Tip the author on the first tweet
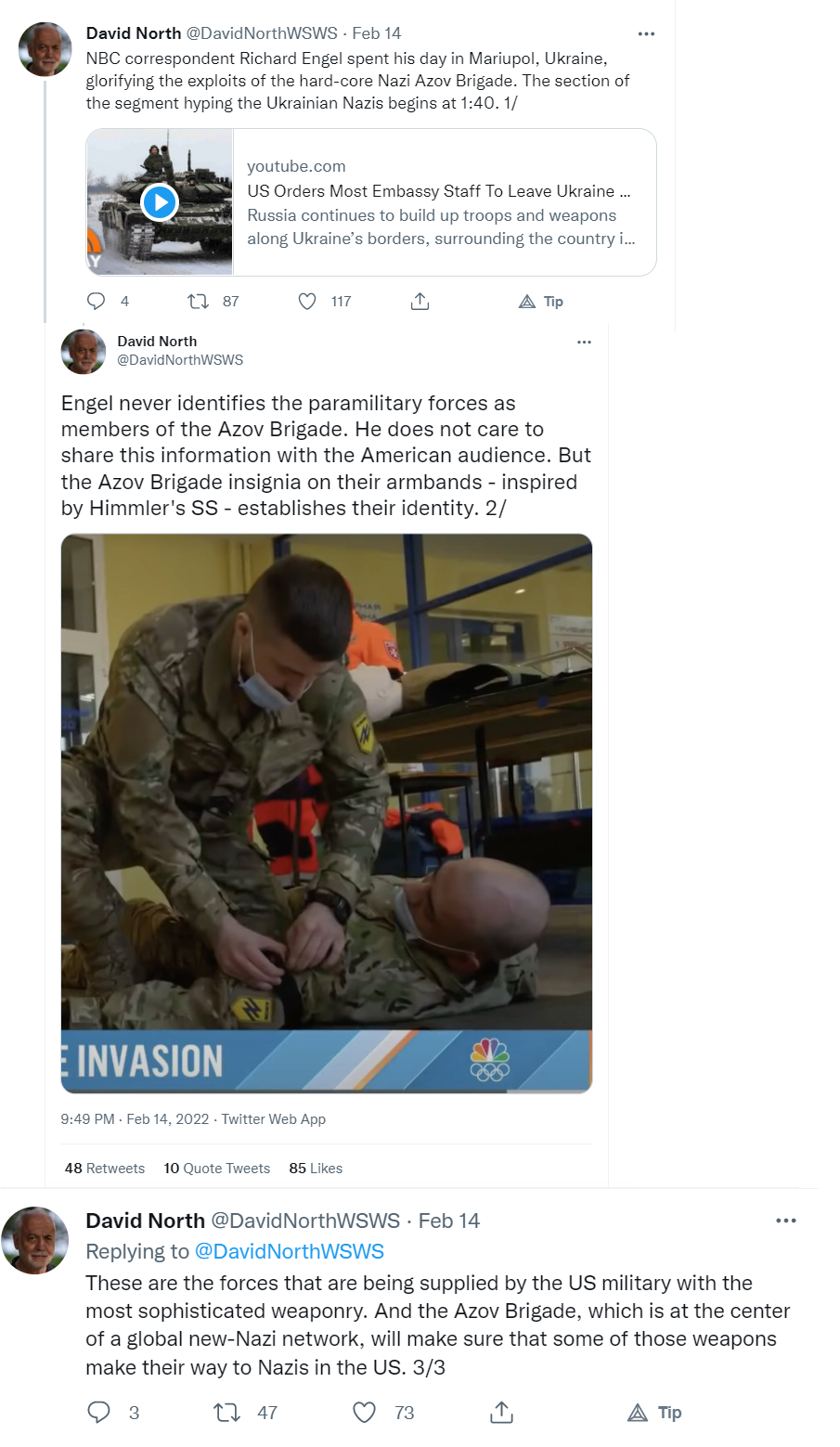Image resolution: width=840 pixels, height=1447 pixels. [x=540, y=302]
